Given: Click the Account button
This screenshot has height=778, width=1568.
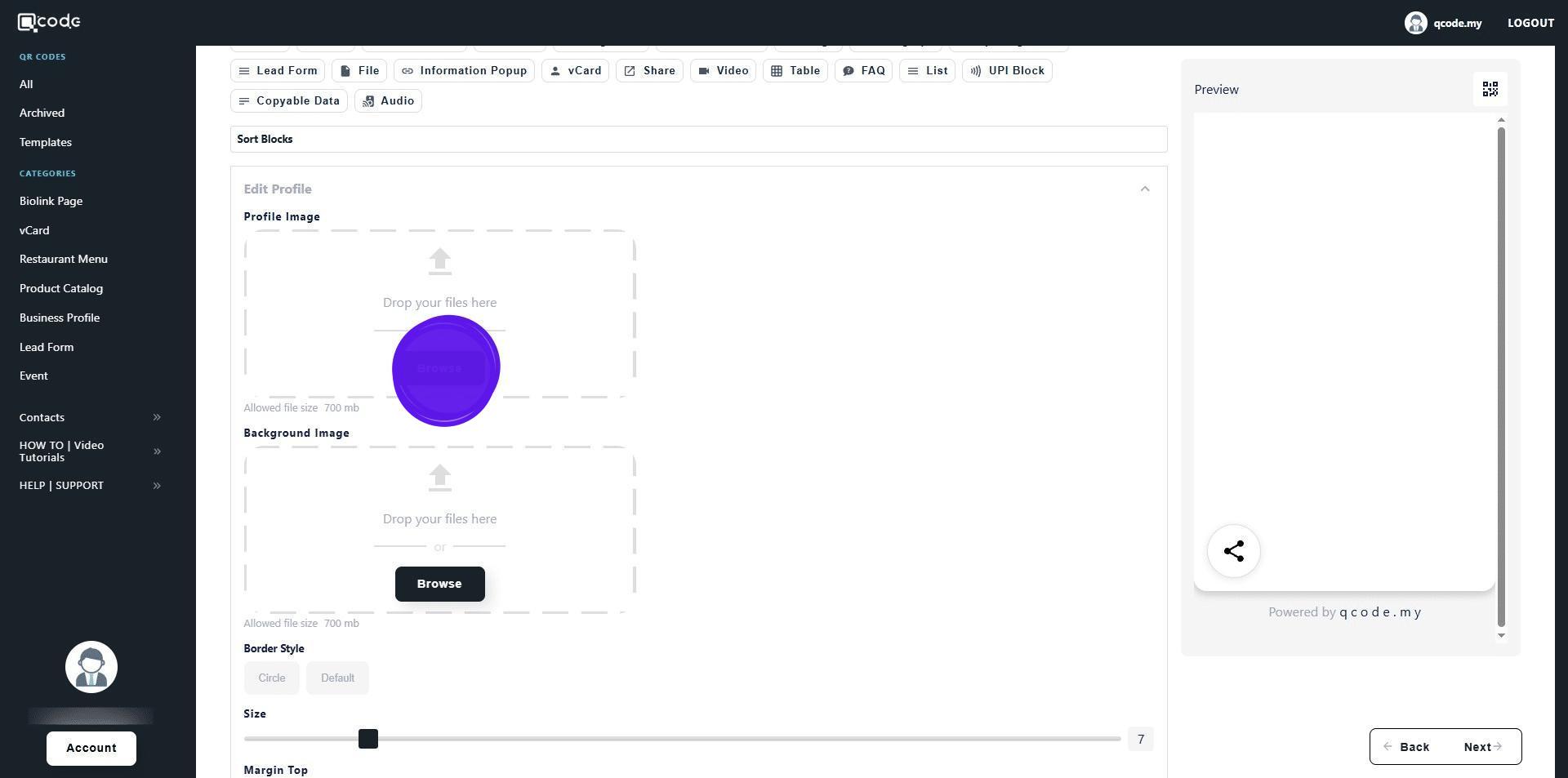Looking at the screenshot, I should [91, 749].
